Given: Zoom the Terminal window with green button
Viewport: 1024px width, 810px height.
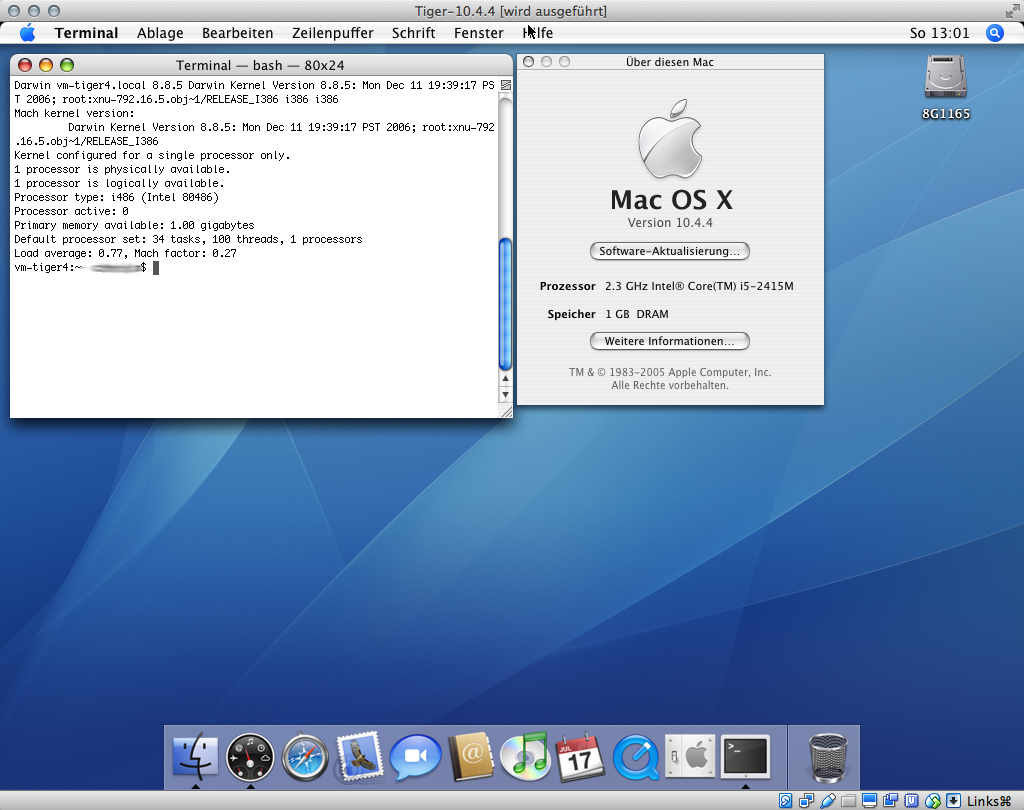Looking at the screenshot, I should point(67,65).
